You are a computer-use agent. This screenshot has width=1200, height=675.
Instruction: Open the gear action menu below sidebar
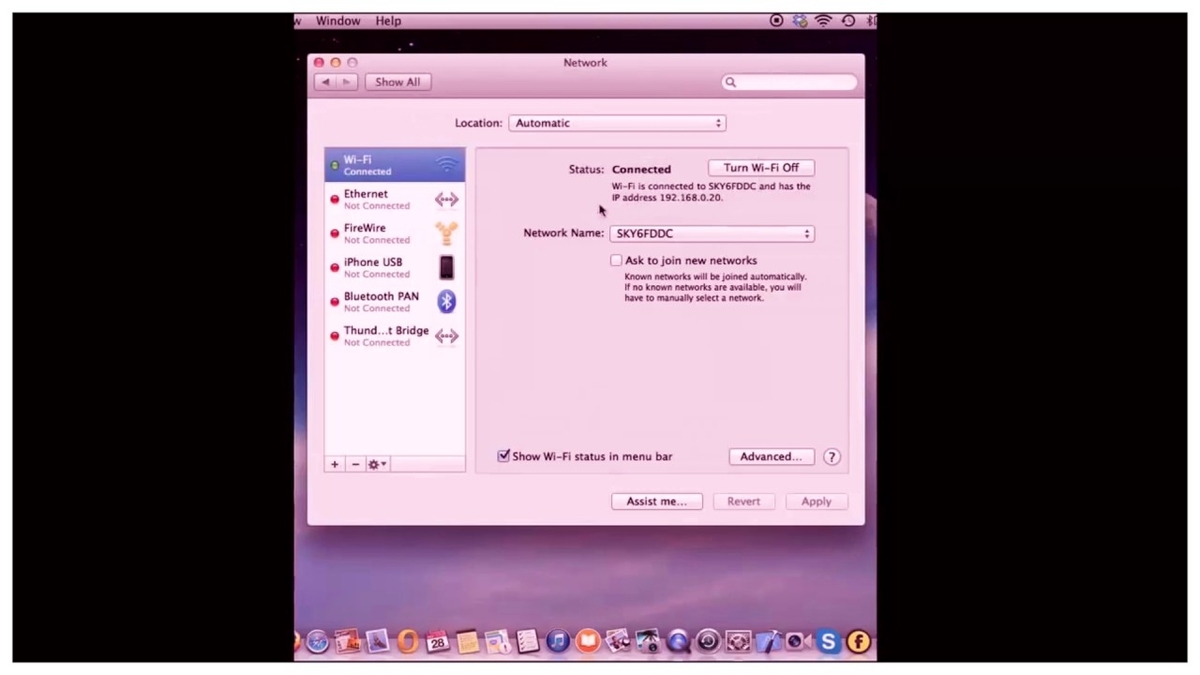(x=376, y=464)
